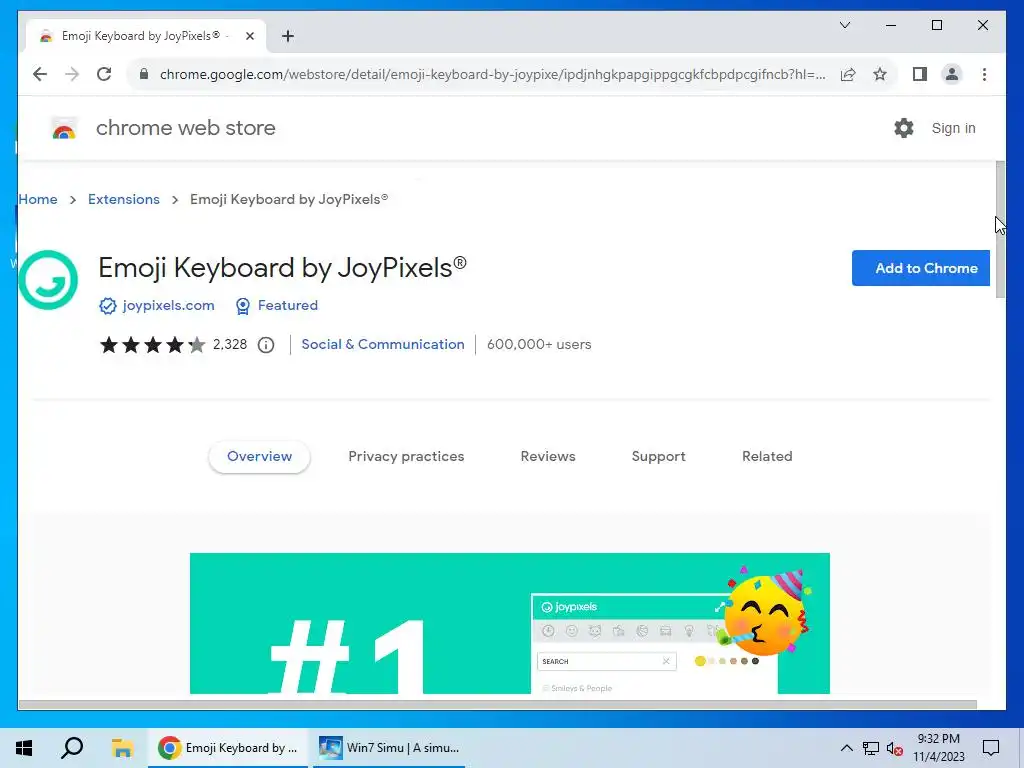The height and width of the screenshot is (768, 1024).
Task: View site information via padlock icon
Action: (x=144, y=74)
